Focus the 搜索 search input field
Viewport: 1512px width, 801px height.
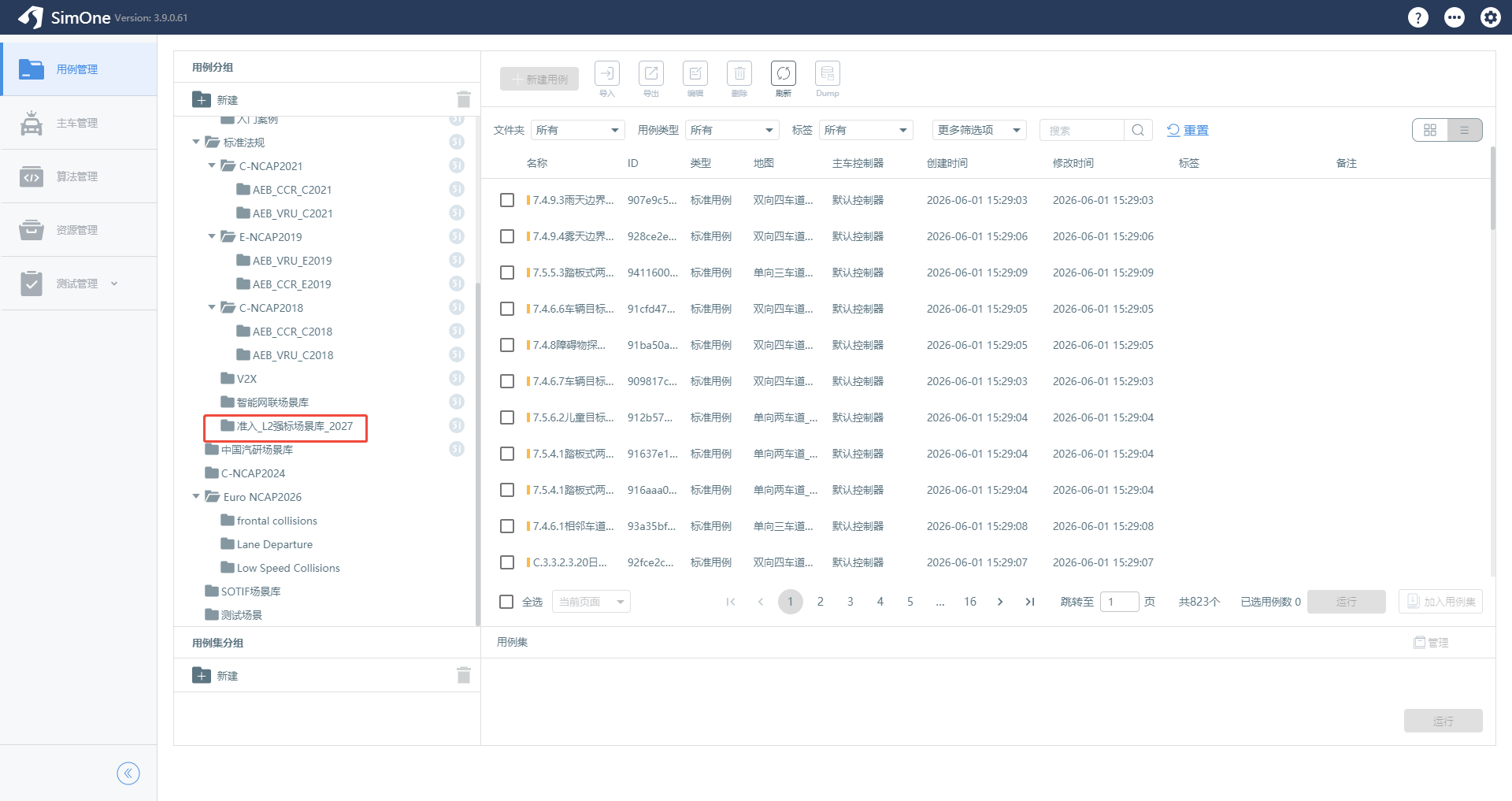point(1083,130)
